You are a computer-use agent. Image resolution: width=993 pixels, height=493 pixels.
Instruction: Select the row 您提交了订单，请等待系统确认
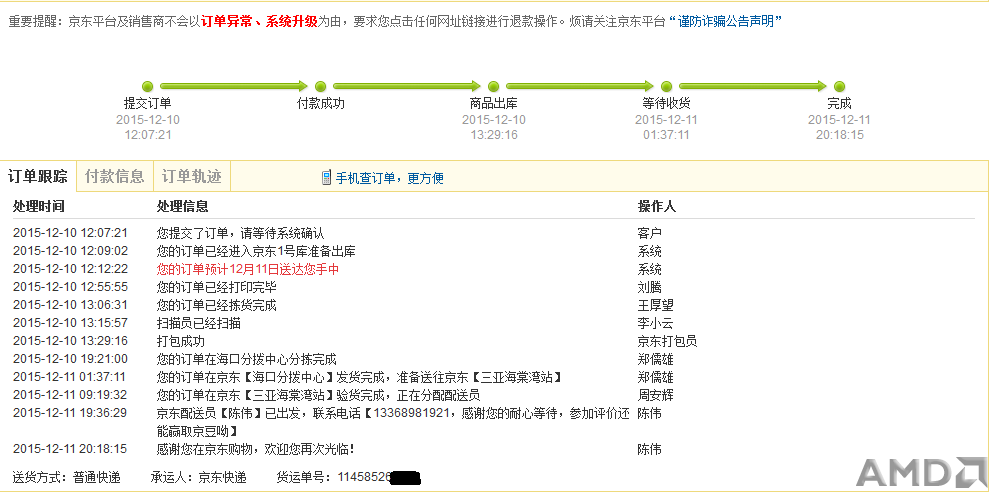[493, 233]
